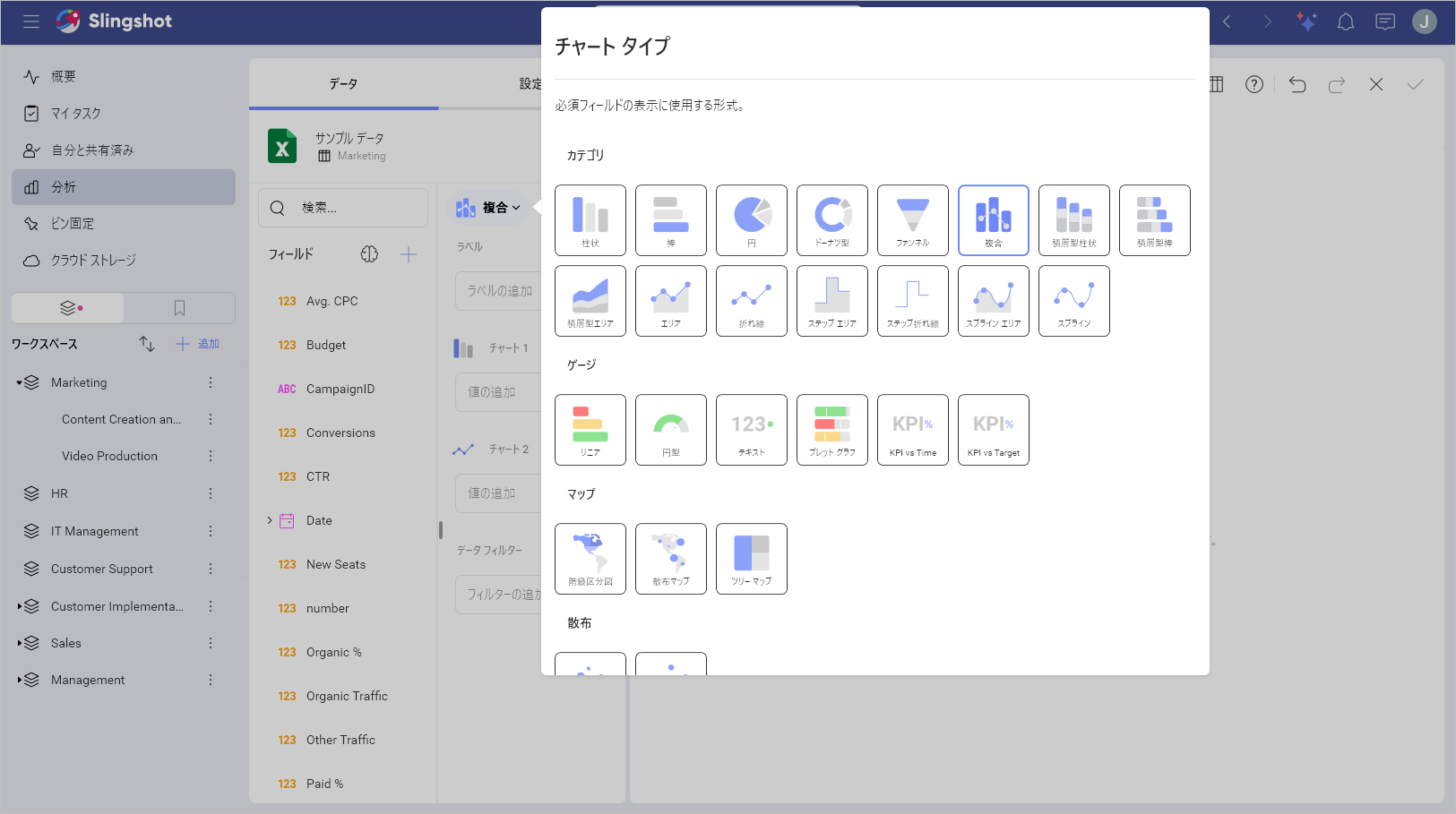Choose the ツリー マップ treemap type
The image size is (1456, 814).
752,559
